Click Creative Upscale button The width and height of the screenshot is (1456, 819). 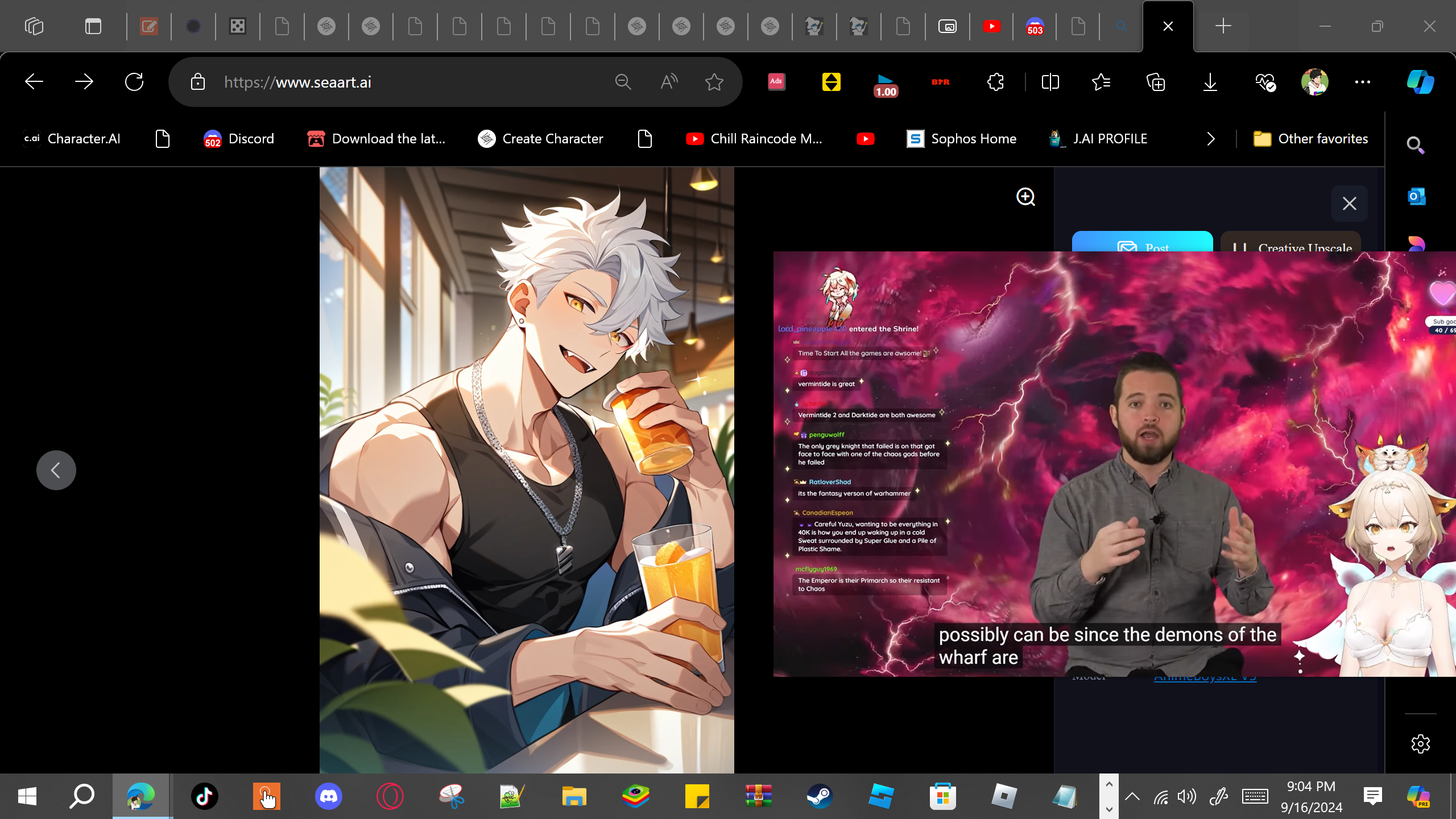pyautogui.click(x=1291, y=242)
